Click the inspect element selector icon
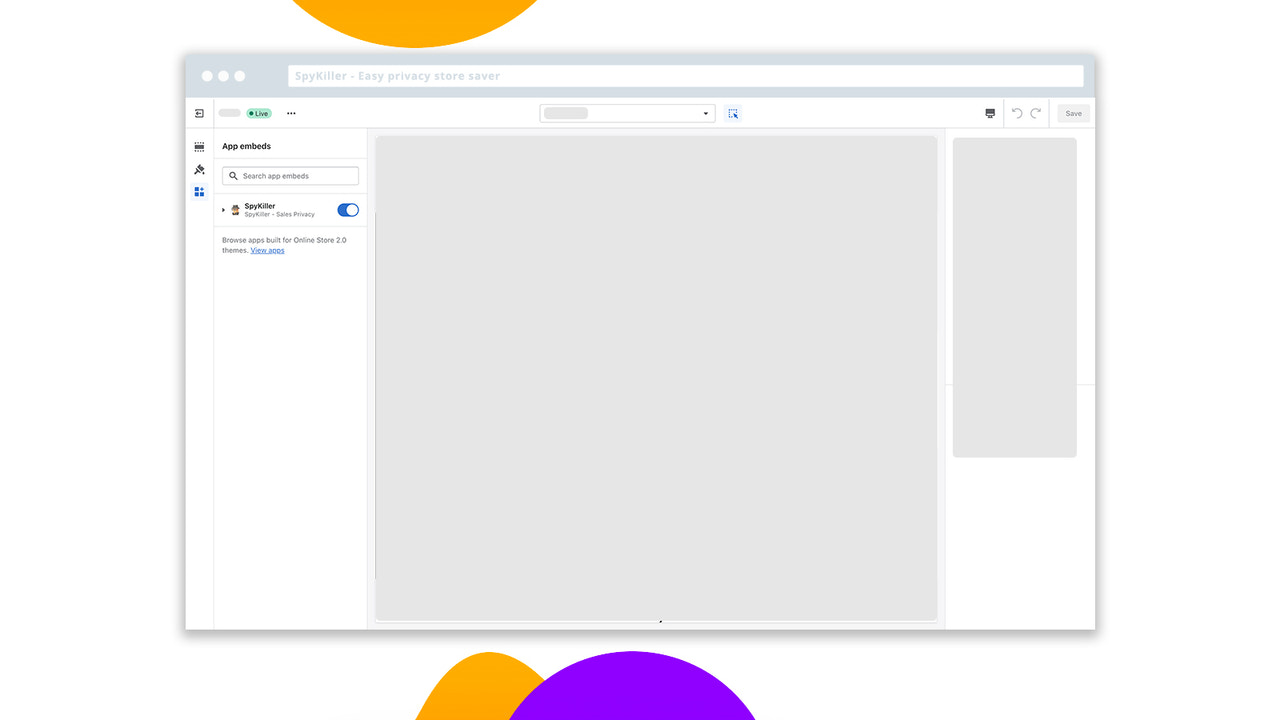 click(x=733, y=113)
